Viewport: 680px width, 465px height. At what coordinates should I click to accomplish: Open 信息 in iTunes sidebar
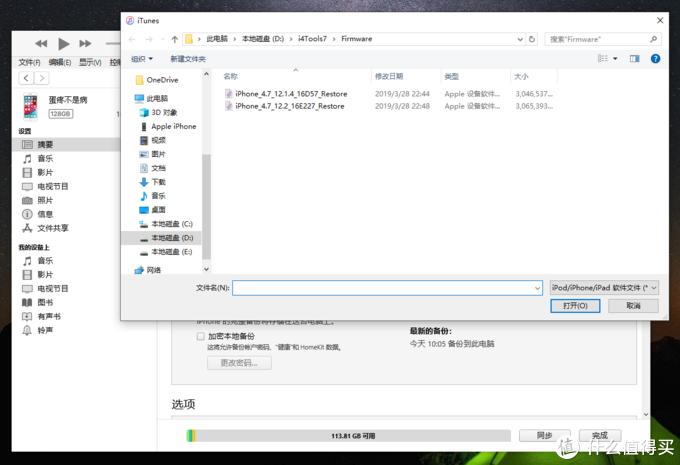point(45,214)
